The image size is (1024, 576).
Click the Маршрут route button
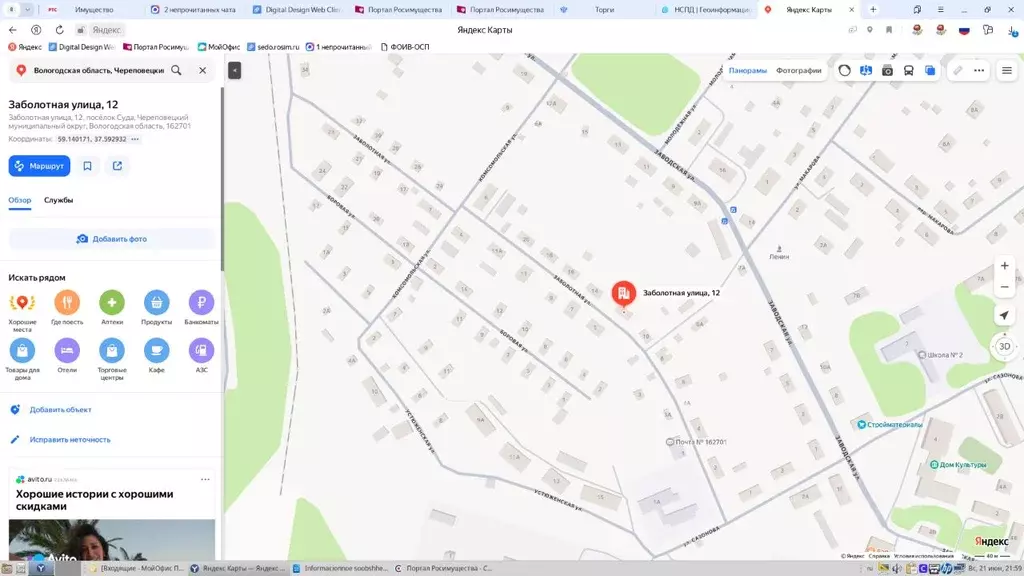[39, 166]
